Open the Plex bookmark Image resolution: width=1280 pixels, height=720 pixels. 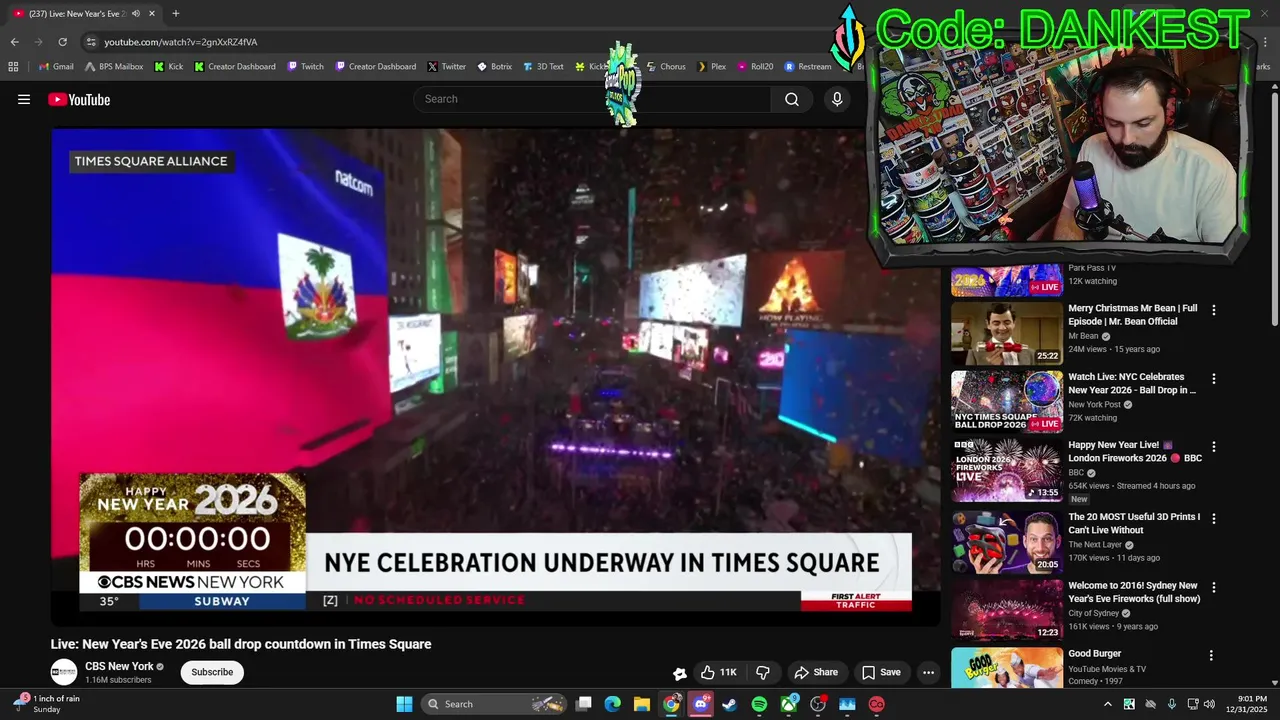pos(711,67)
